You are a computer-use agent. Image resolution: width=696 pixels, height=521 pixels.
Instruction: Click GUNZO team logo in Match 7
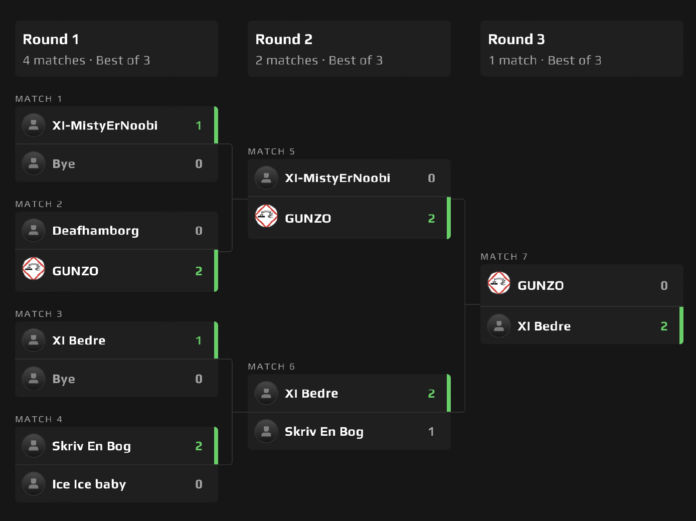(x=499, y=283)
